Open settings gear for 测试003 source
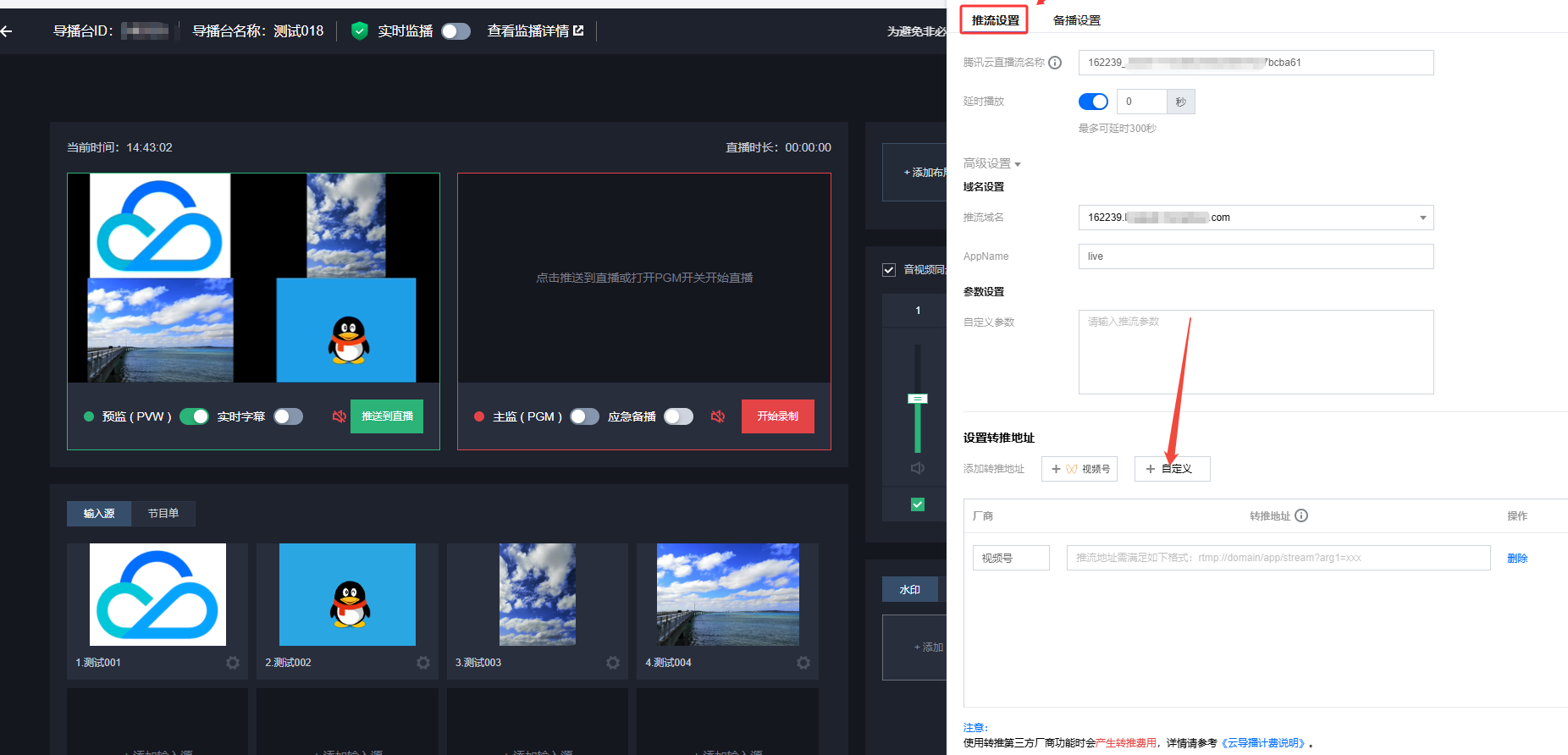 click(613, 663)
